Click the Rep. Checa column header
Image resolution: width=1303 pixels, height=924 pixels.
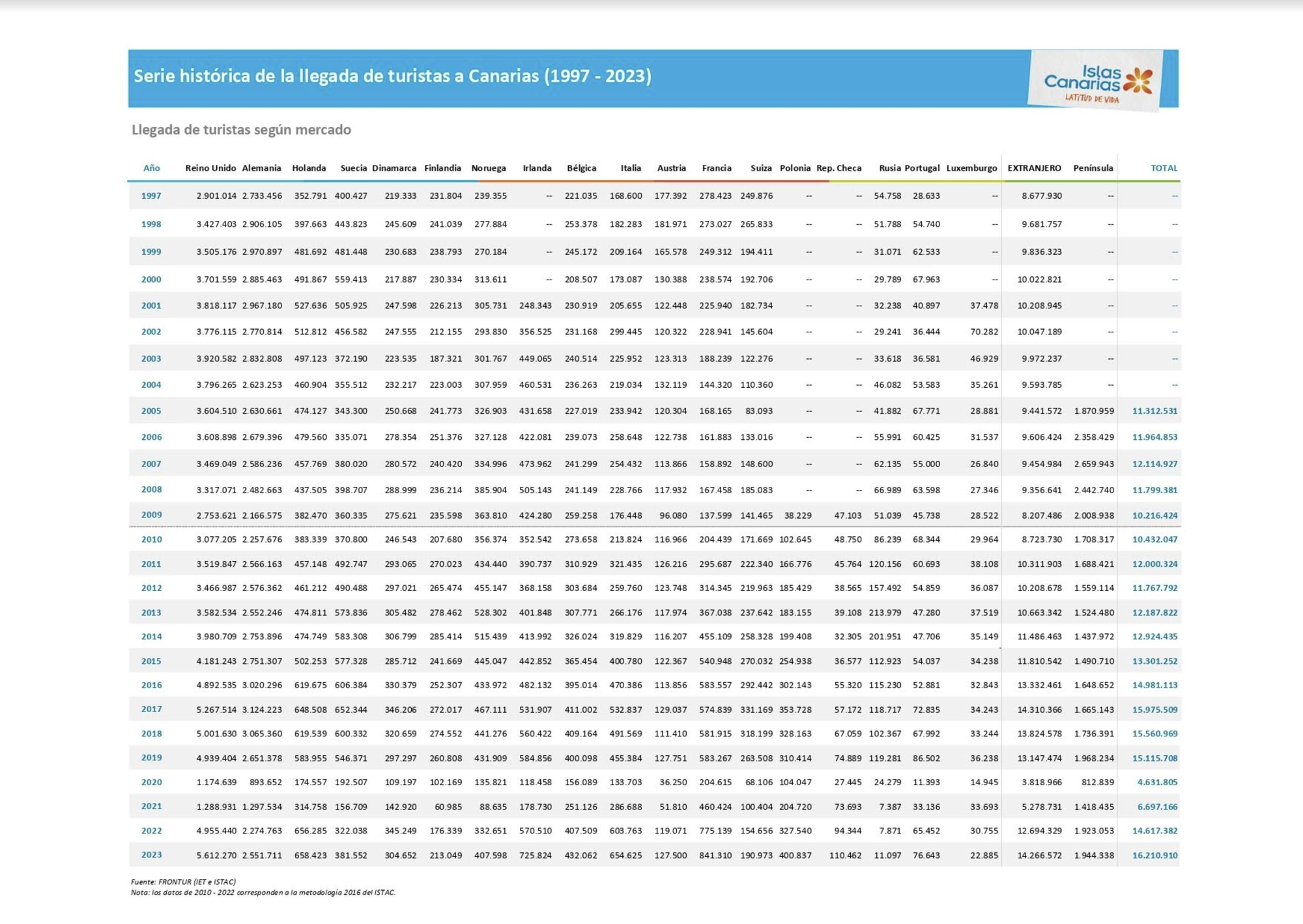[x=838, y=168]
